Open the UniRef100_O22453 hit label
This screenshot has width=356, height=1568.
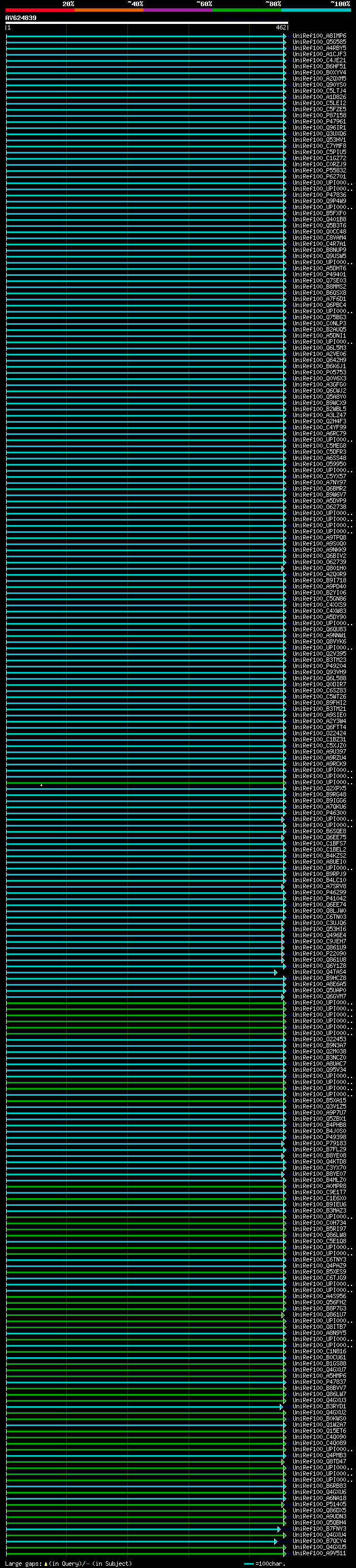point(319,1040)
